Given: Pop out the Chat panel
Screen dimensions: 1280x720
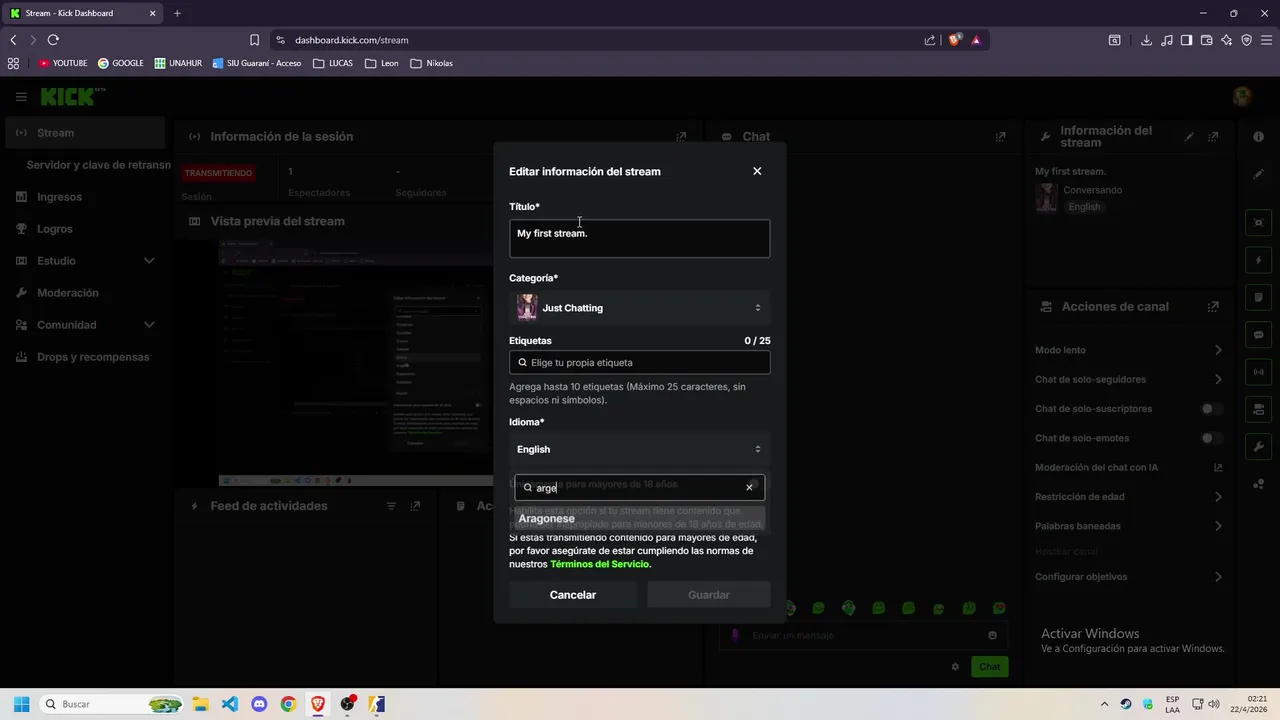Looking at the screenshot, I should [1000, 137].
